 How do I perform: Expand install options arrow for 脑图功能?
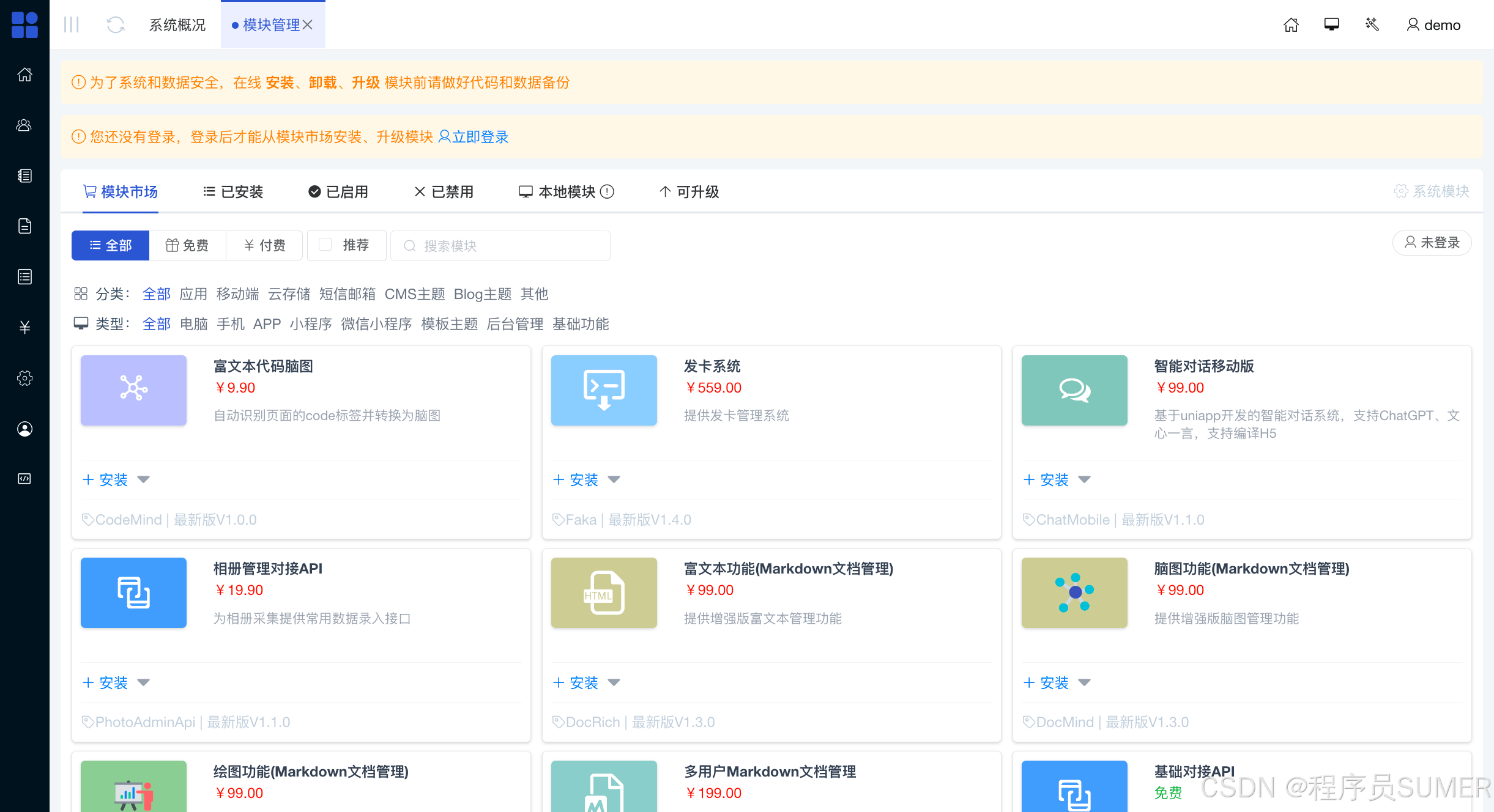click(1085, 682)
